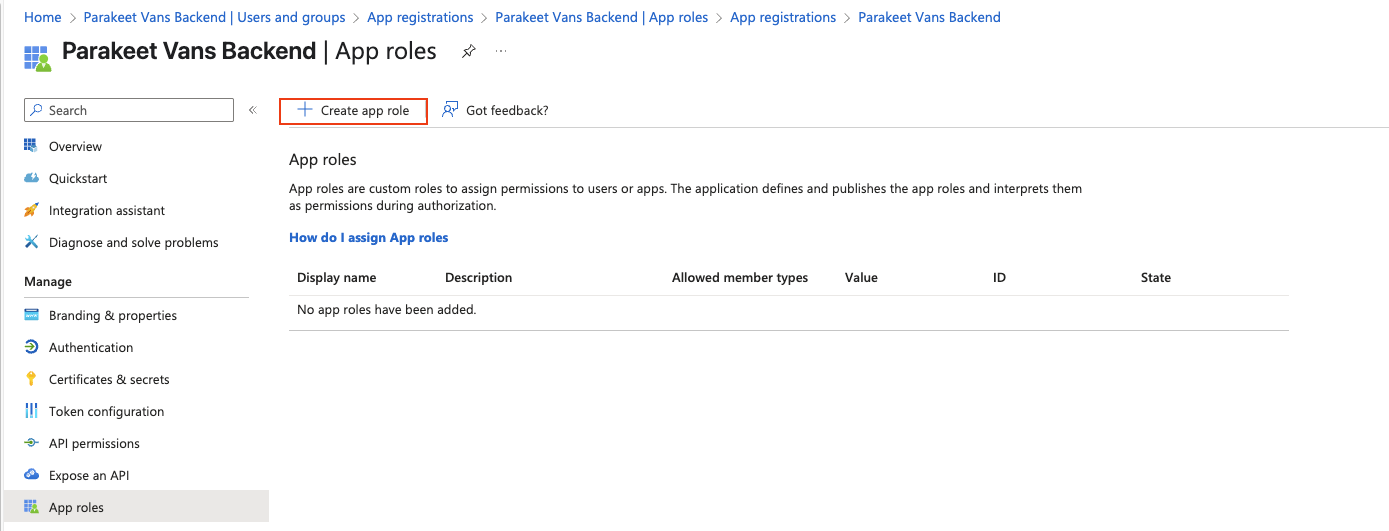Image resolution: width=1389 pixels, height=531 pixels.
Task: Click the search magnifier icon
Action: [x=38, y=110]
